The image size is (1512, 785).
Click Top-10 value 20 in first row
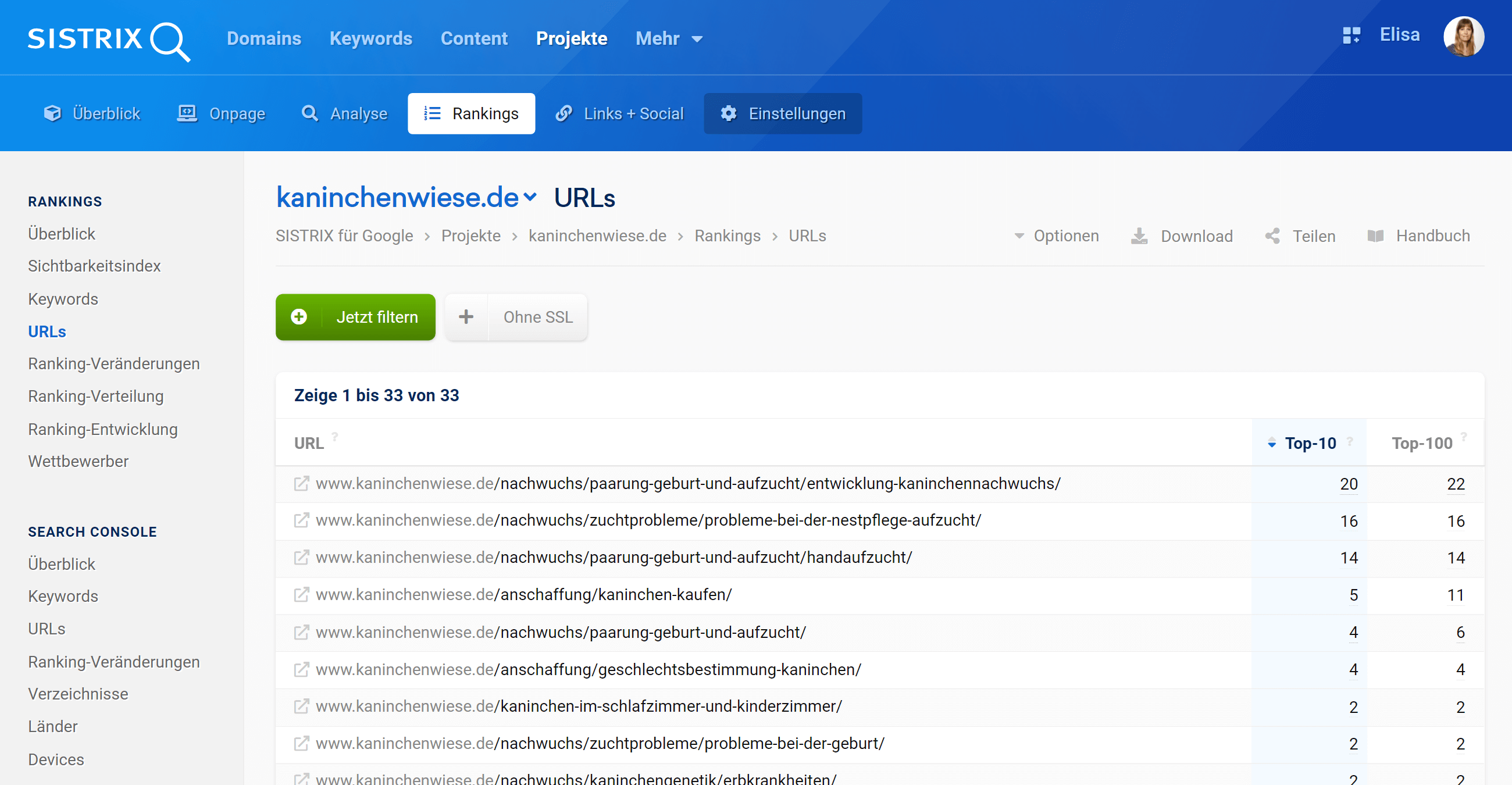1348,484
